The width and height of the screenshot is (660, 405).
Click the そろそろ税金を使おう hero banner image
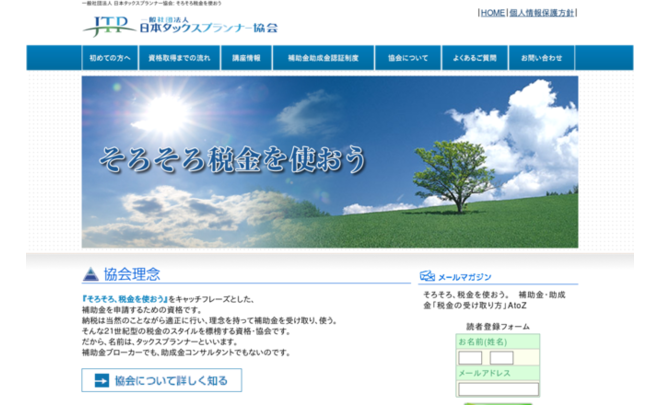pos(329,162)
